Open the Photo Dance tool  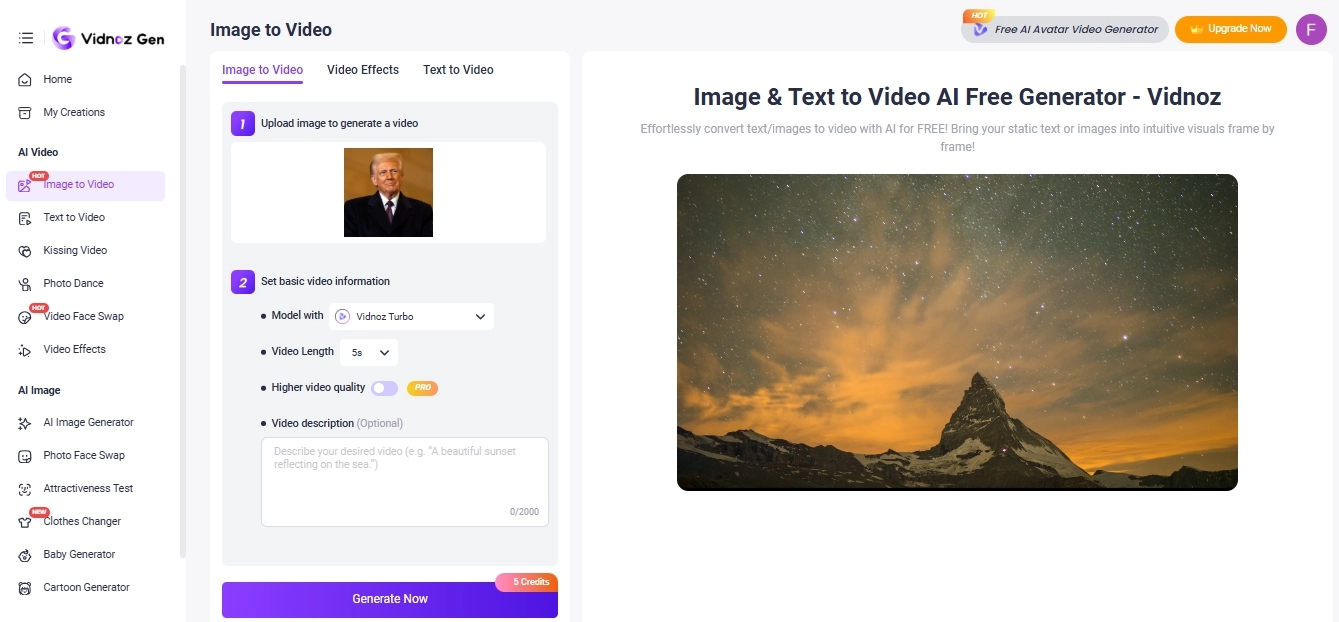[73, 283]
